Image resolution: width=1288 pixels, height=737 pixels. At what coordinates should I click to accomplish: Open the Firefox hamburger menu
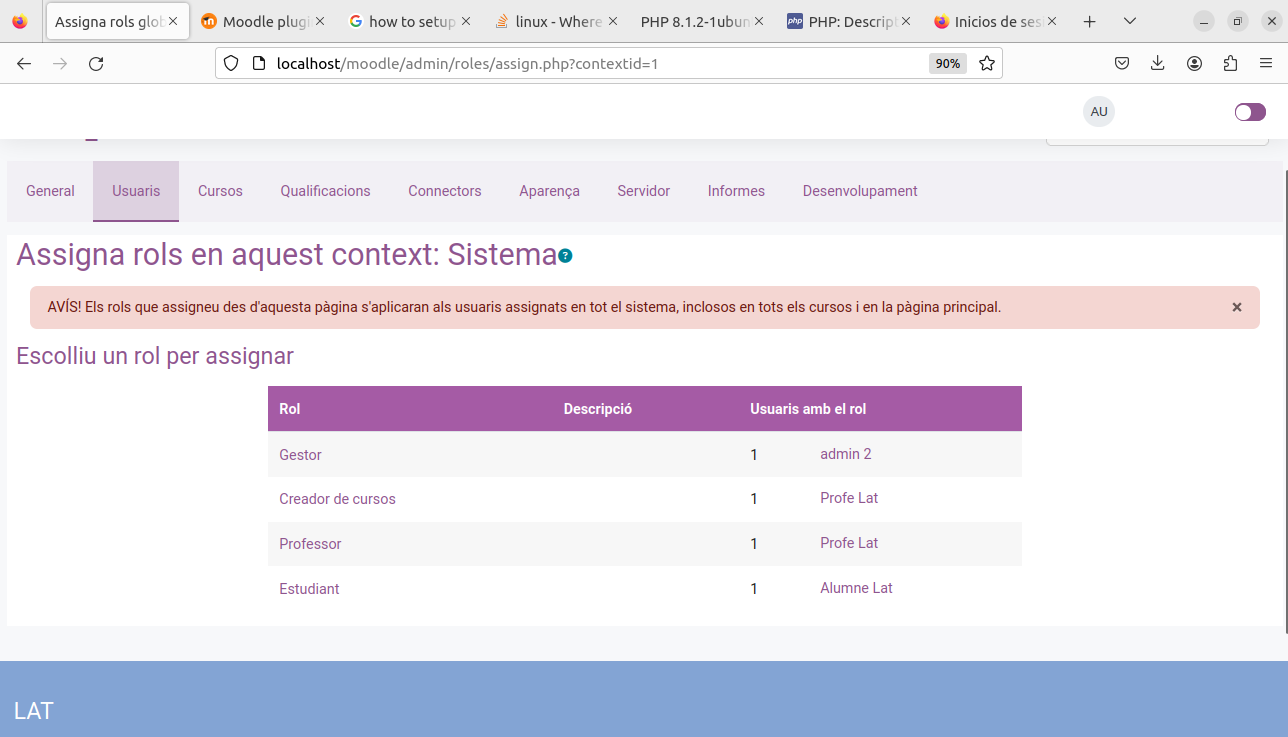click(1266, 62)
